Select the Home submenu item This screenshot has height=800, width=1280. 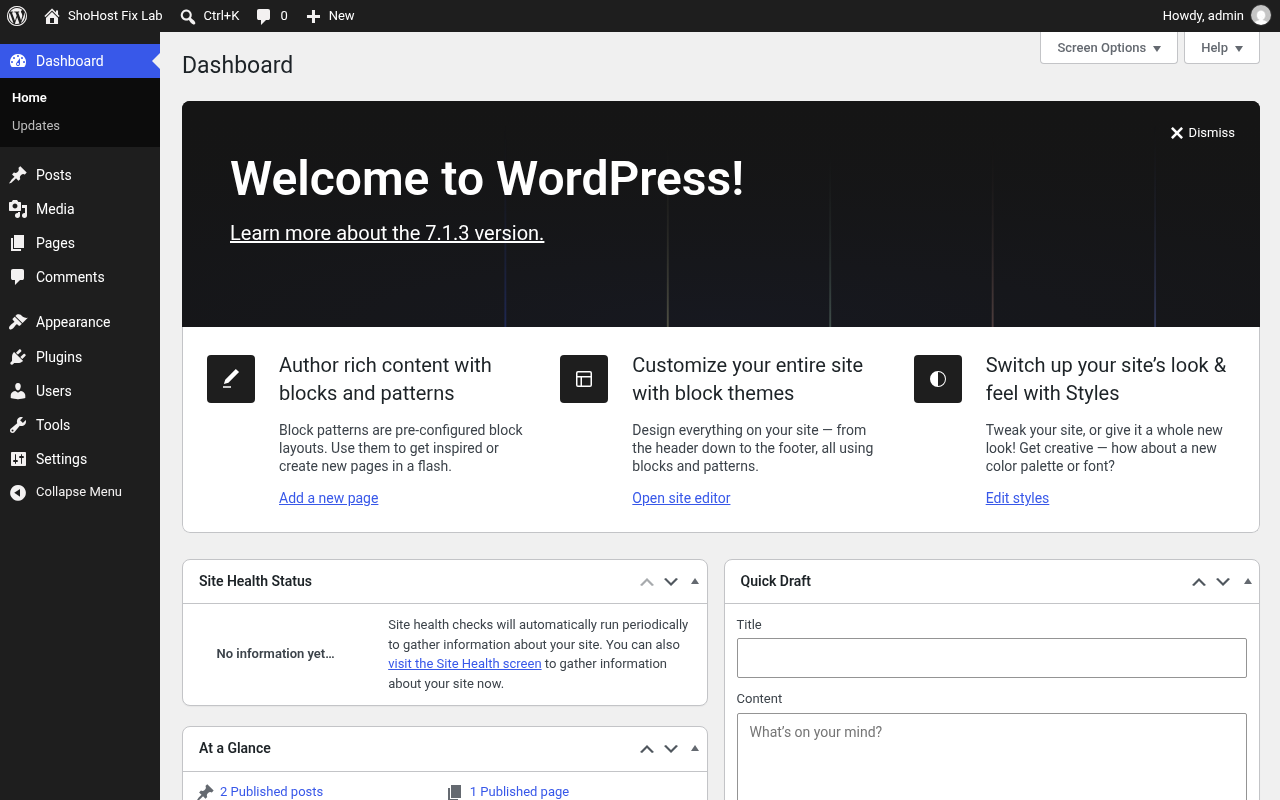point(29,97)
